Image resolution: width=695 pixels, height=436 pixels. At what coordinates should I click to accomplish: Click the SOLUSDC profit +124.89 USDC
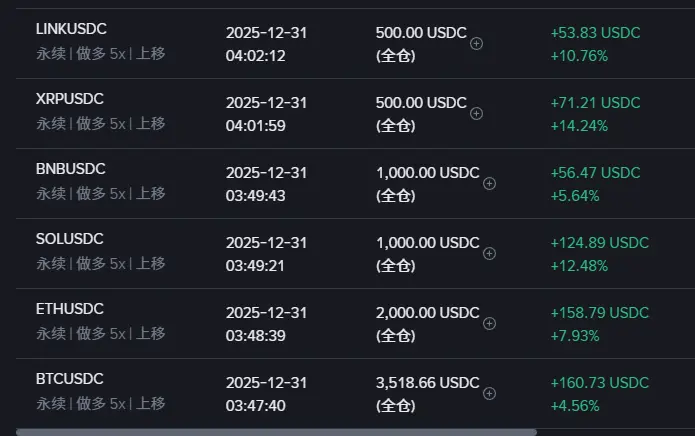click(599, 243)
